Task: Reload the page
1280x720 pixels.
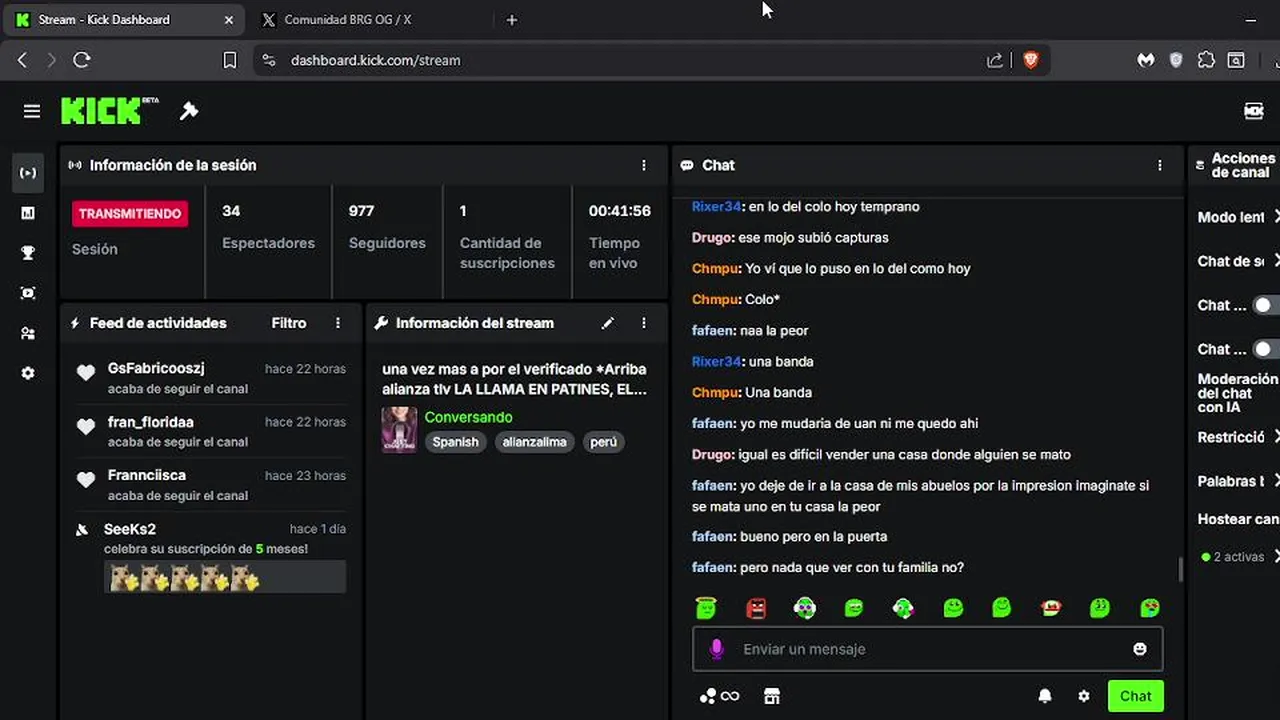Action: pyautogui.click(x=82, y=60)
